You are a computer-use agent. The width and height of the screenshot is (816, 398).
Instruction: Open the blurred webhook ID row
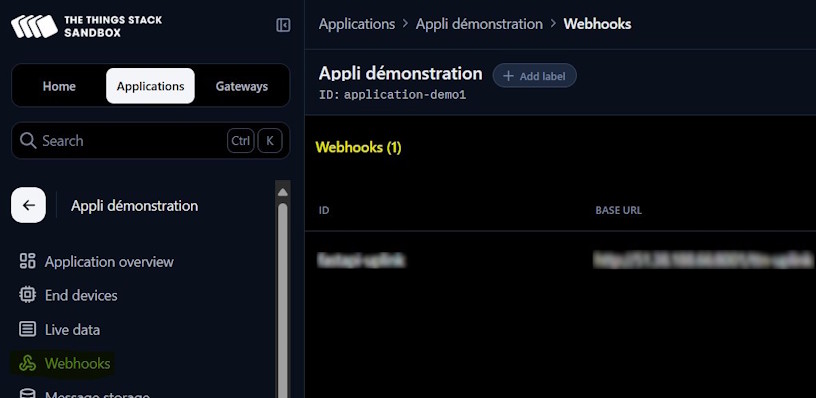point(361,260)
